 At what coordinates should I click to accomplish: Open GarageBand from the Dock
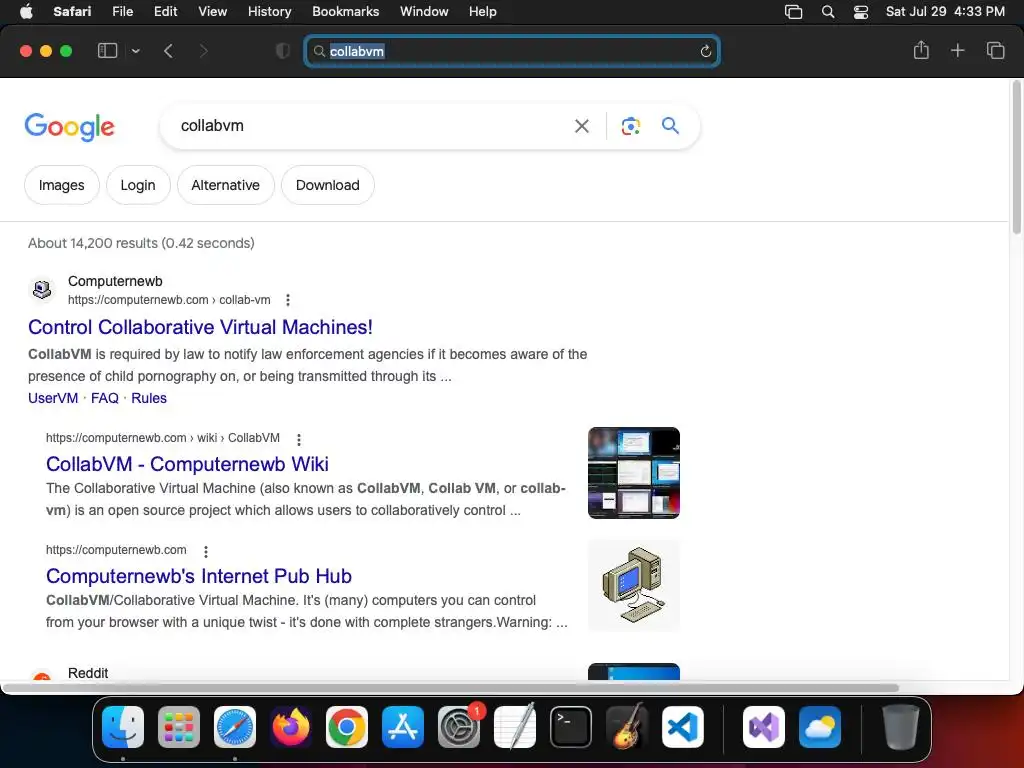(x=627, y=727)
